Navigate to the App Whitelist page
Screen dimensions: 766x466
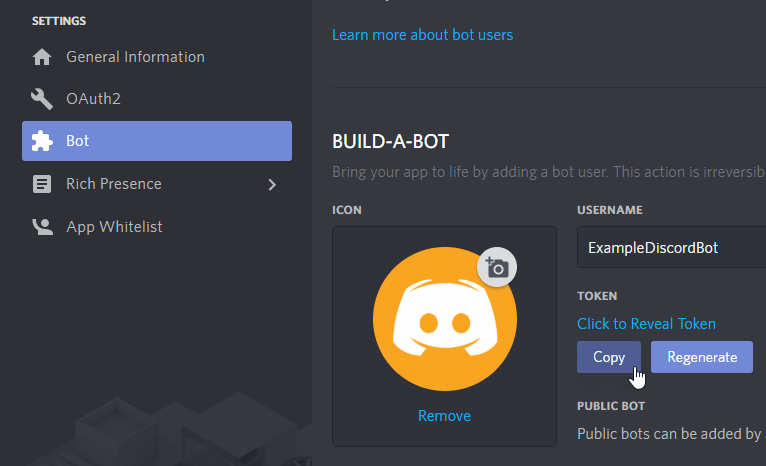pyautogui.click(x=114, y=227)
